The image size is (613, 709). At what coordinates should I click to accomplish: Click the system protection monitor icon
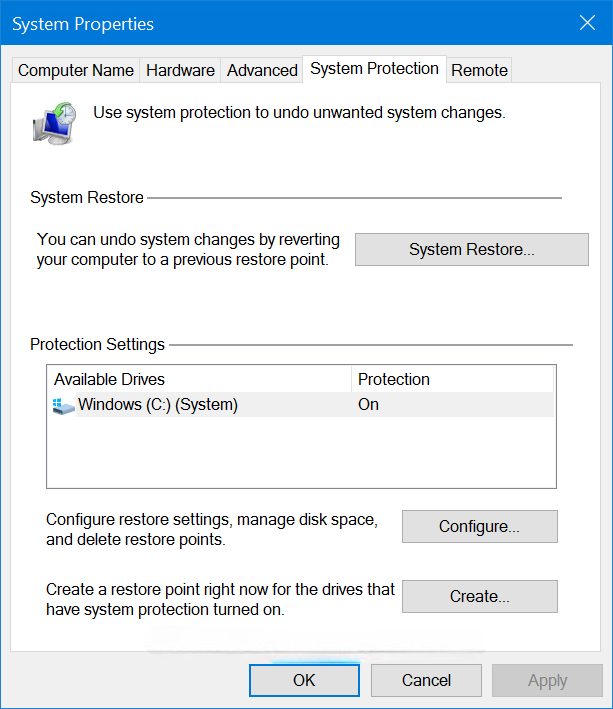pyautogui.click(x=54, y=121)
